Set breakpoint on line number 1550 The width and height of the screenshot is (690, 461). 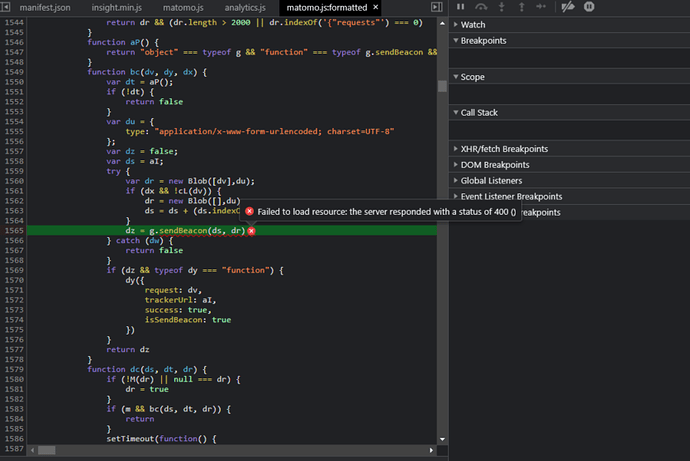pos(14,82)
